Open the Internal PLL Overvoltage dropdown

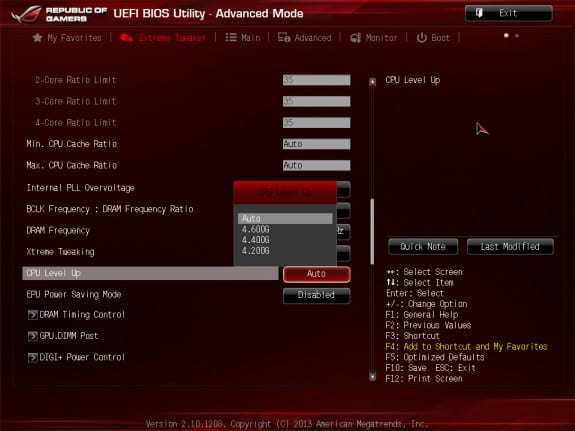pos(343,189)
